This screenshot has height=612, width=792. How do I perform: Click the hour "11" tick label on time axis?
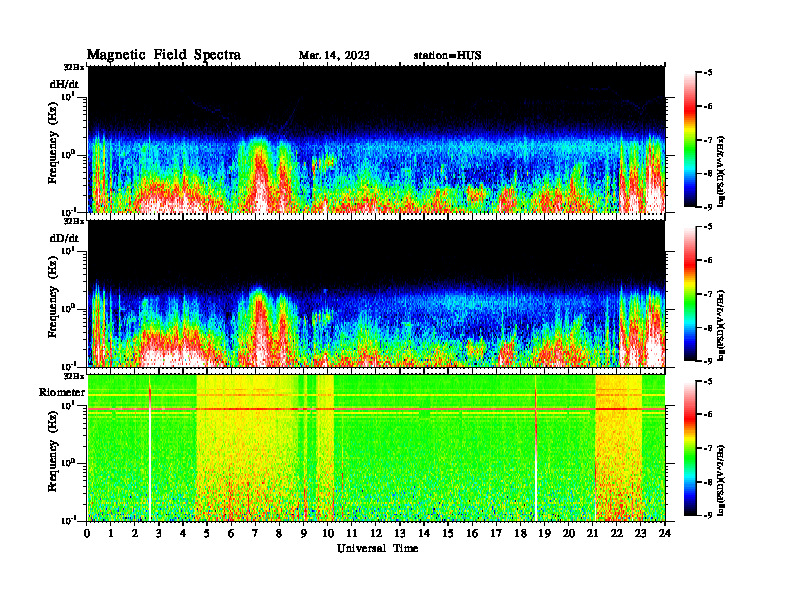(x=352, y=533)
